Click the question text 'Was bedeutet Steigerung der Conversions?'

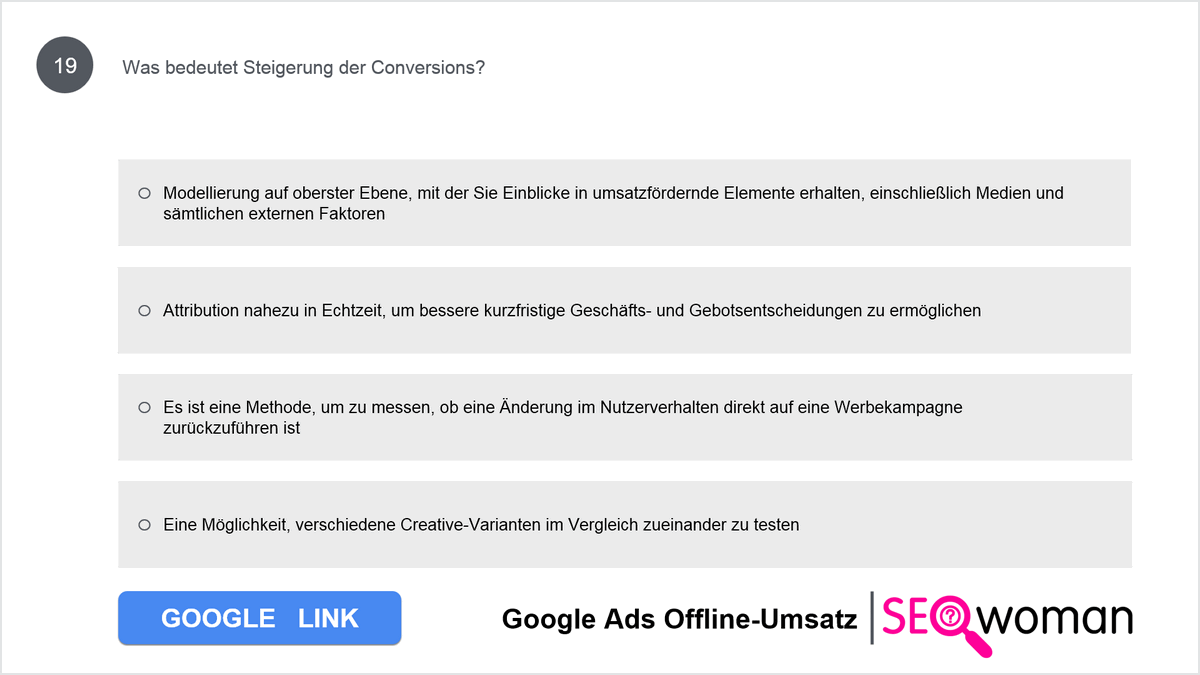304,68
